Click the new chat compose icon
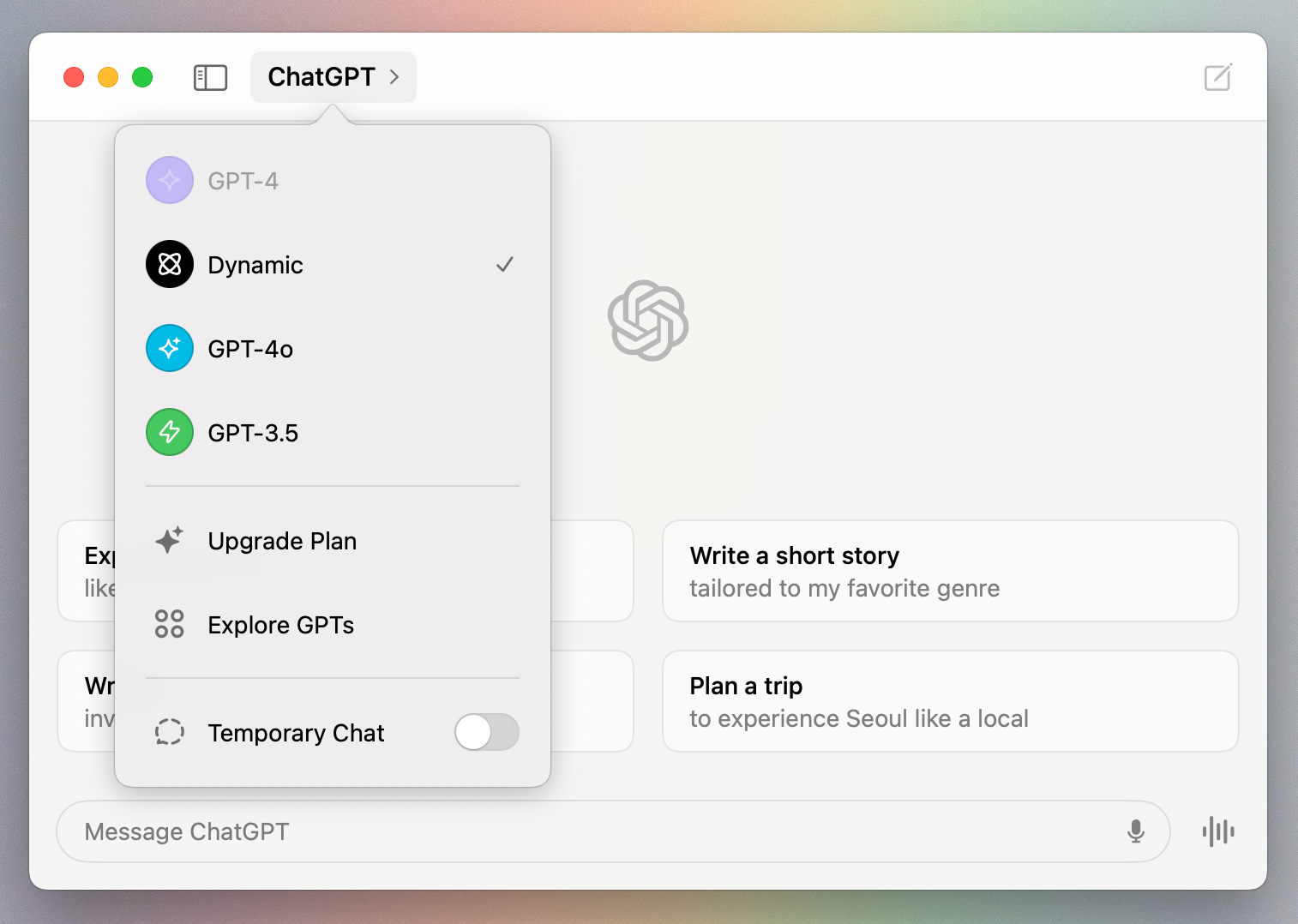The width and height of the screenshot is (1298, 924). coord(1217,78)
